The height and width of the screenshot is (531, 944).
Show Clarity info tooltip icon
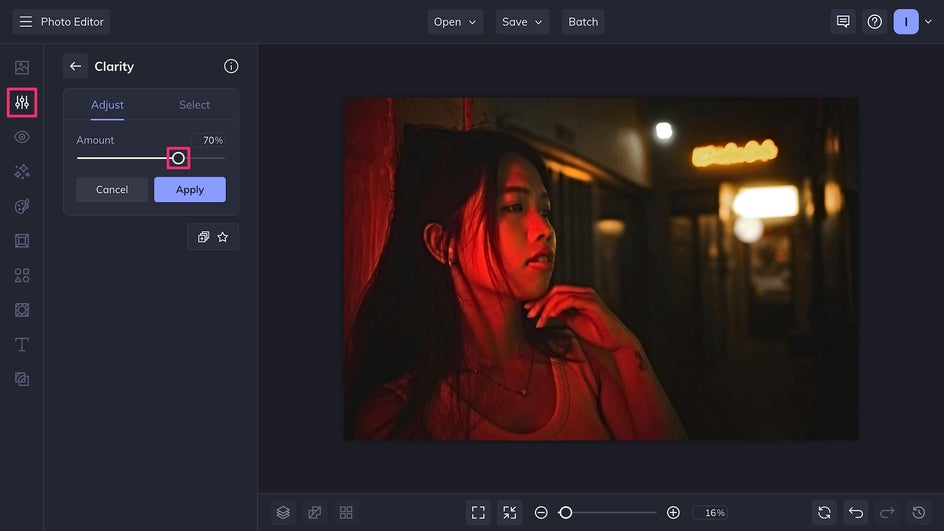pyautogui.click(x=231, y=66)
